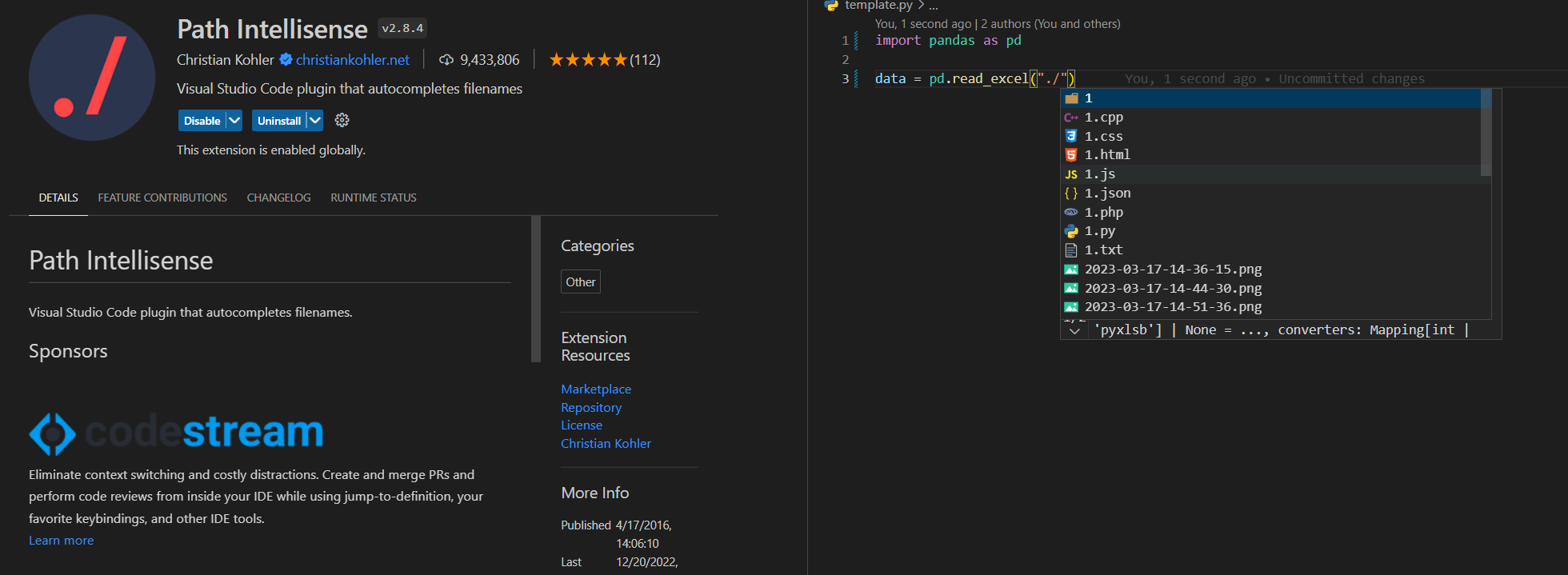The width and height of the screenshot is (1568, 575).
Task: Click the CodeStream sponsor logo
Action: [176, 433]
